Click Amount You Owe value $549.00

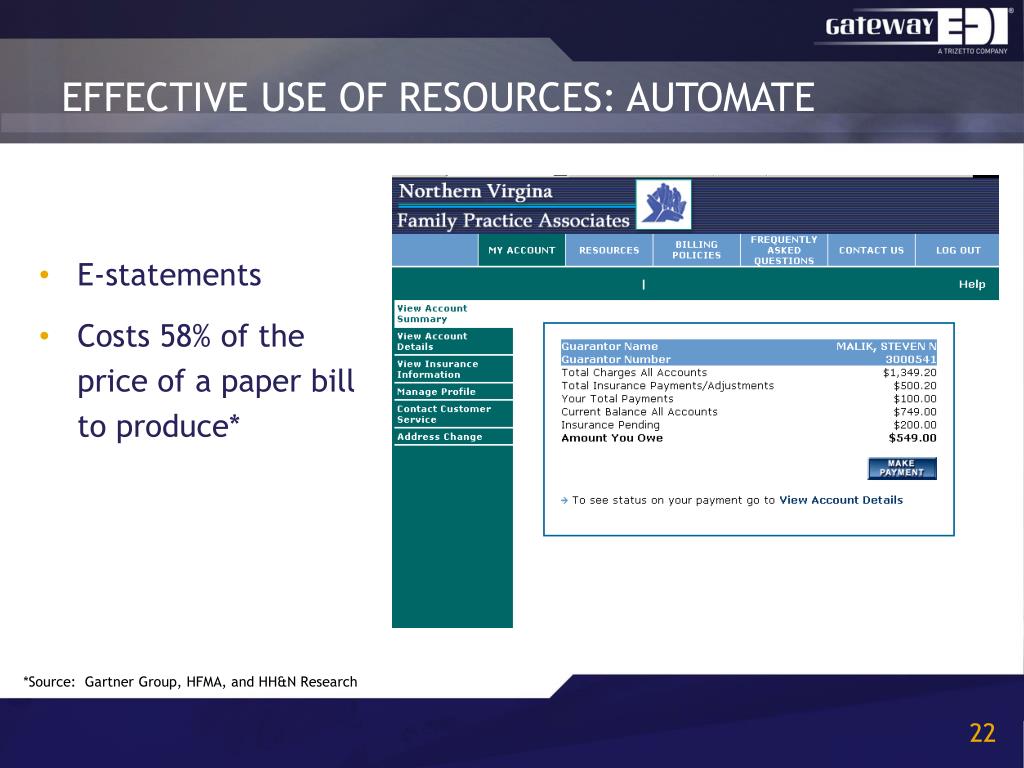[x=912, y=438]
